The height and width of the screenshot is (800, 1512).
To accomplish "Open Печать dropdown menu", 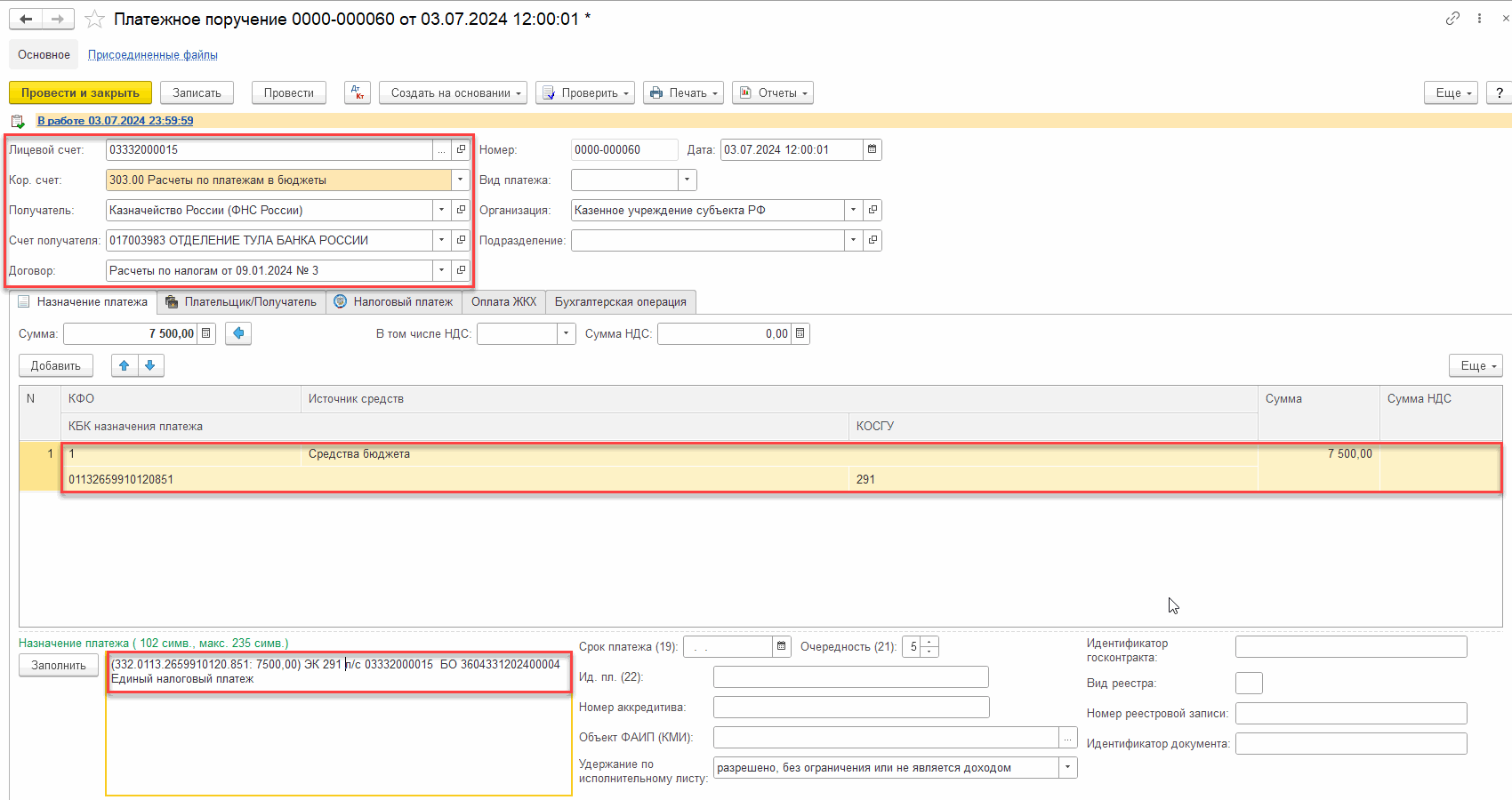I will coord(683,92).
